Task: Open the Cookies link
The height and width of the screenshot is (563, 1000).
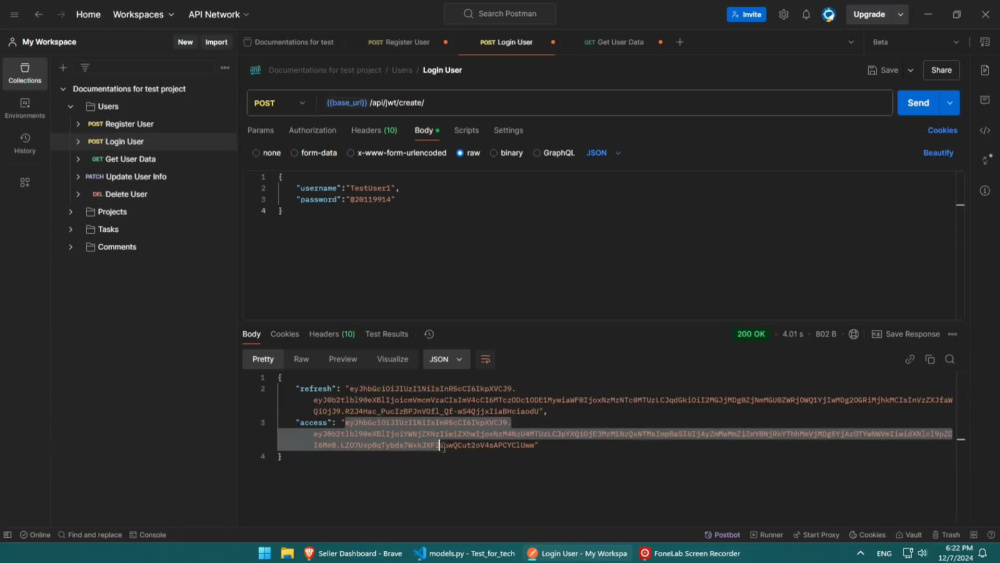Action: [942, 130]
